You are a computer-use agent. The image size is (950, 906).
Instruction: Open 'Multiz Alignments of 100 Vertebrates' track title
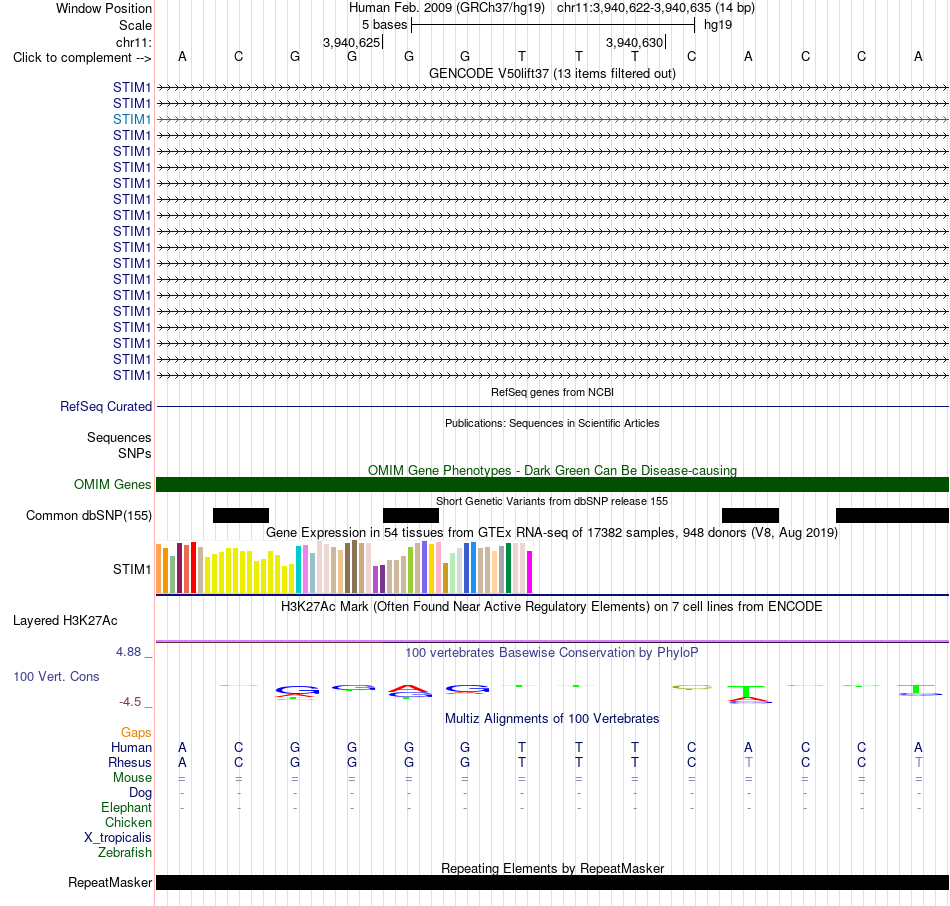552,719
